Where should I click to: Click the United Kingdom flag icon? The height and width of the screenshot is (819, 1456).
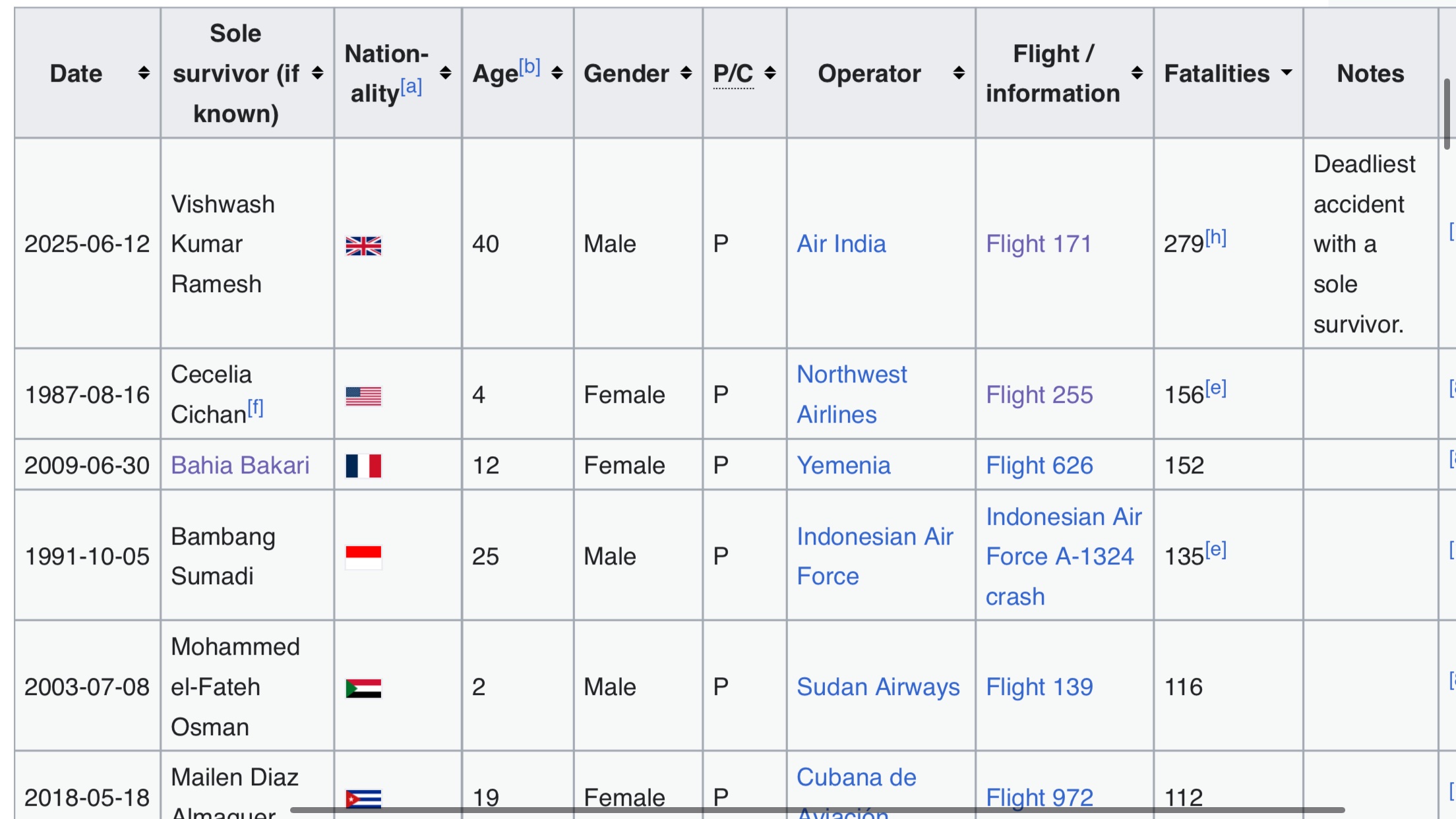pyautogui.click(x=363, y=245)
